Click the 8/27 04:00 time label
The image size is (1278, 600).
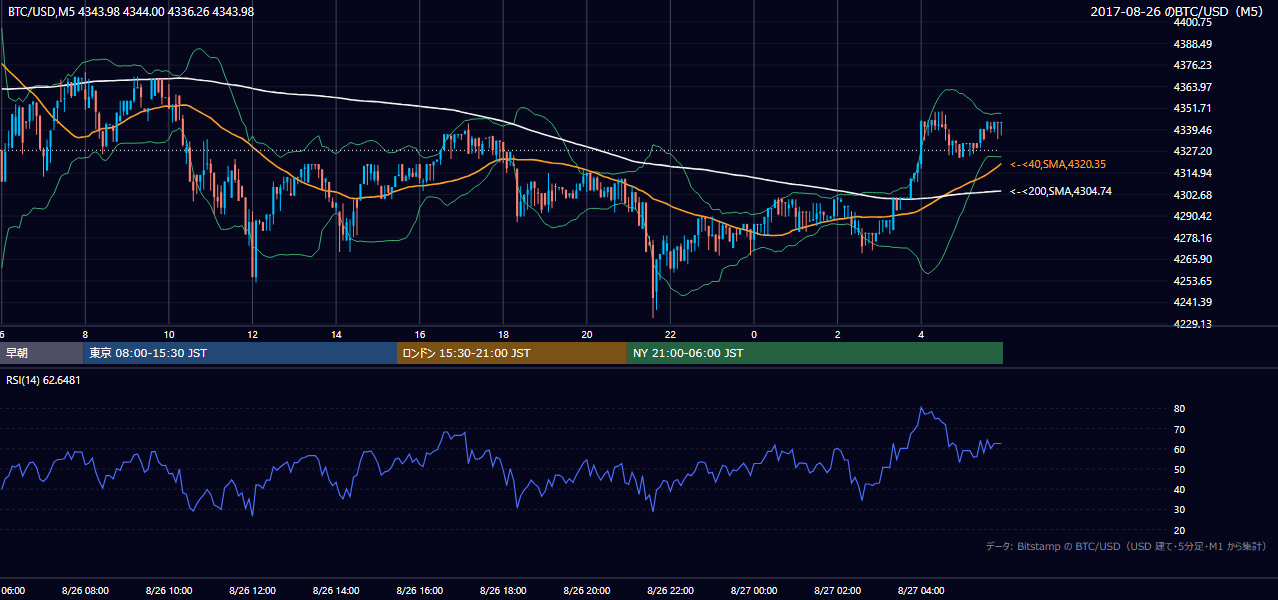coord(921,591)
